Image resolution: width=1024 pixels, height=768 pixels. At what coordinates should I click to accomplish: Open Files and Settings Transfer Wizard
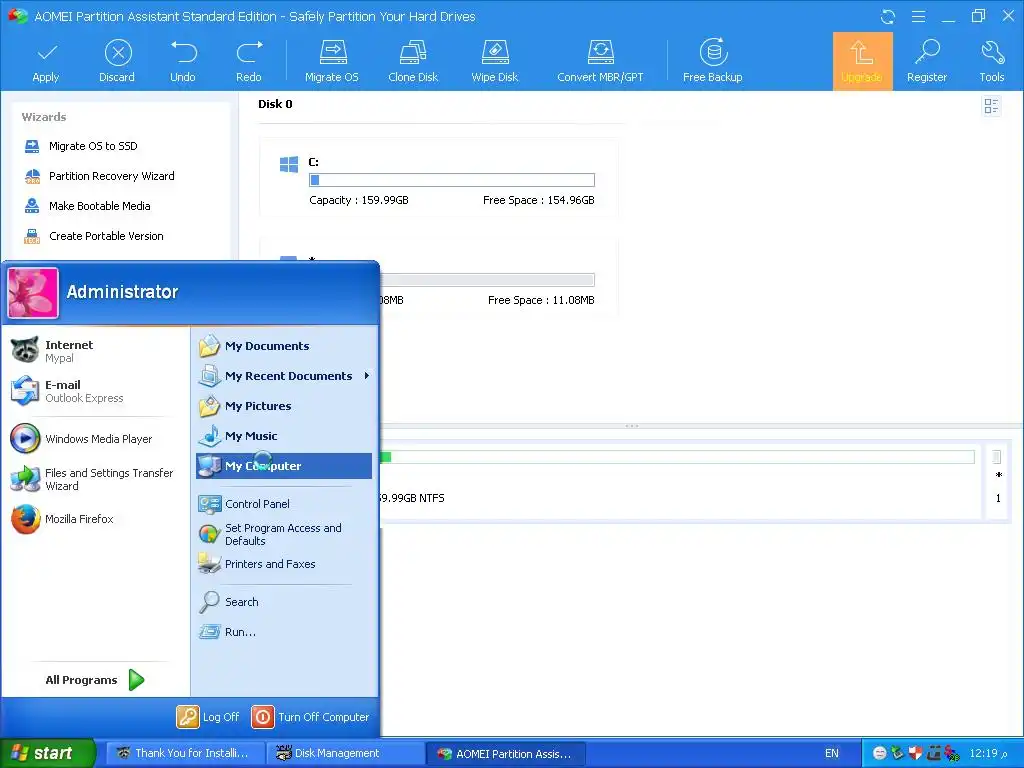92,479
